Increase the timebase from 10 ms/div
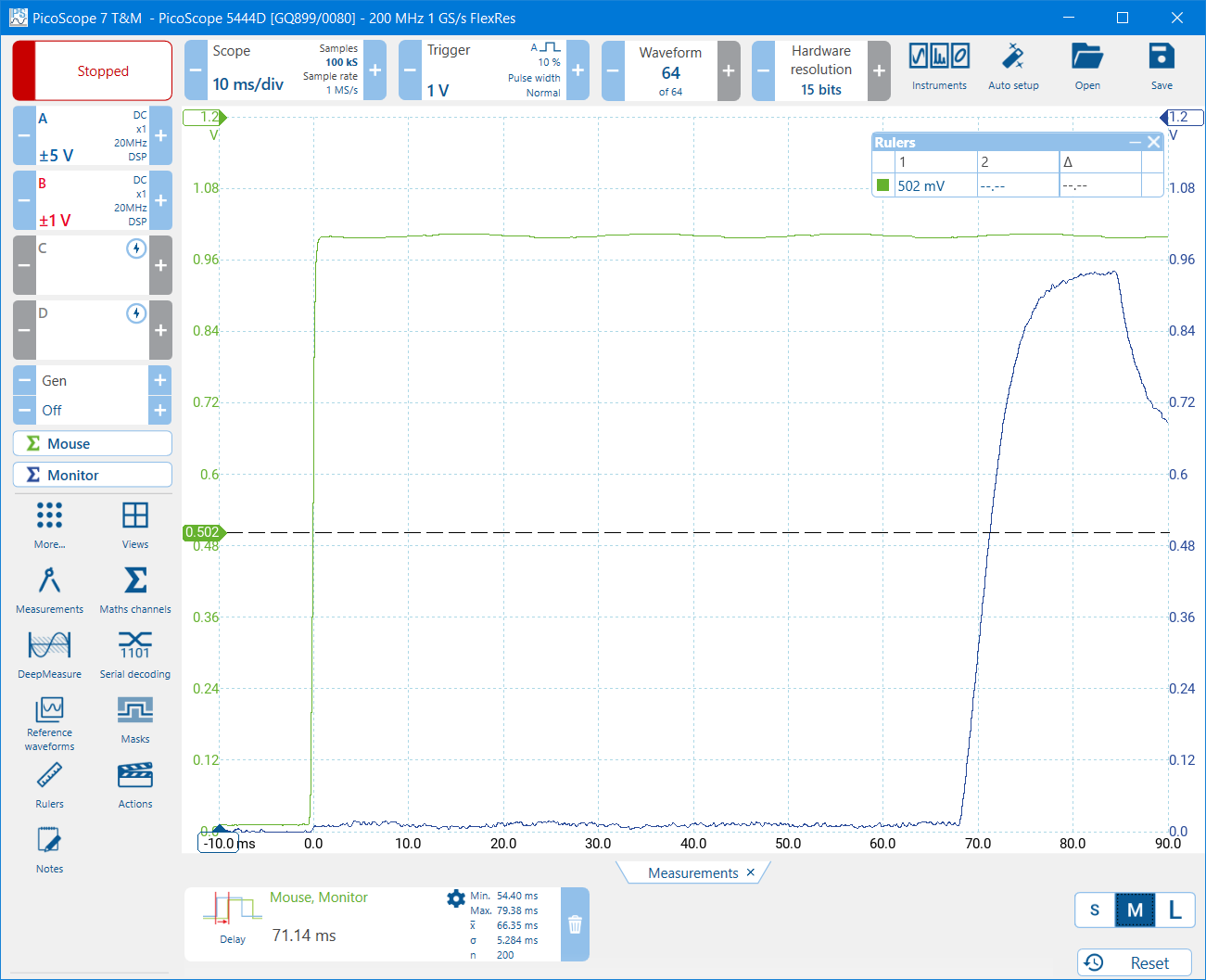This screenshot has height=980, width=1206. 375,70
